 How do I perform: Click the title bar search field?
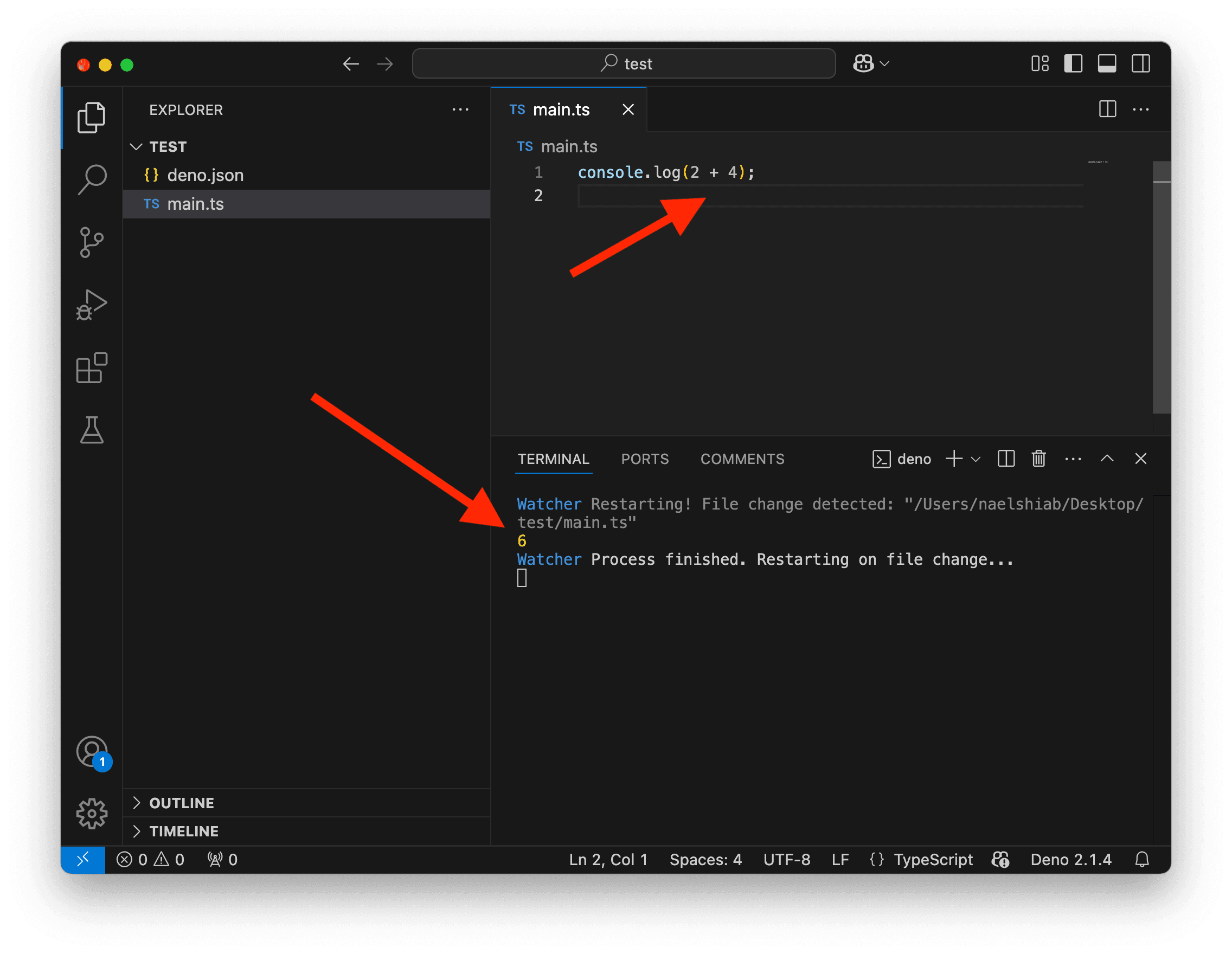[624, 63]
